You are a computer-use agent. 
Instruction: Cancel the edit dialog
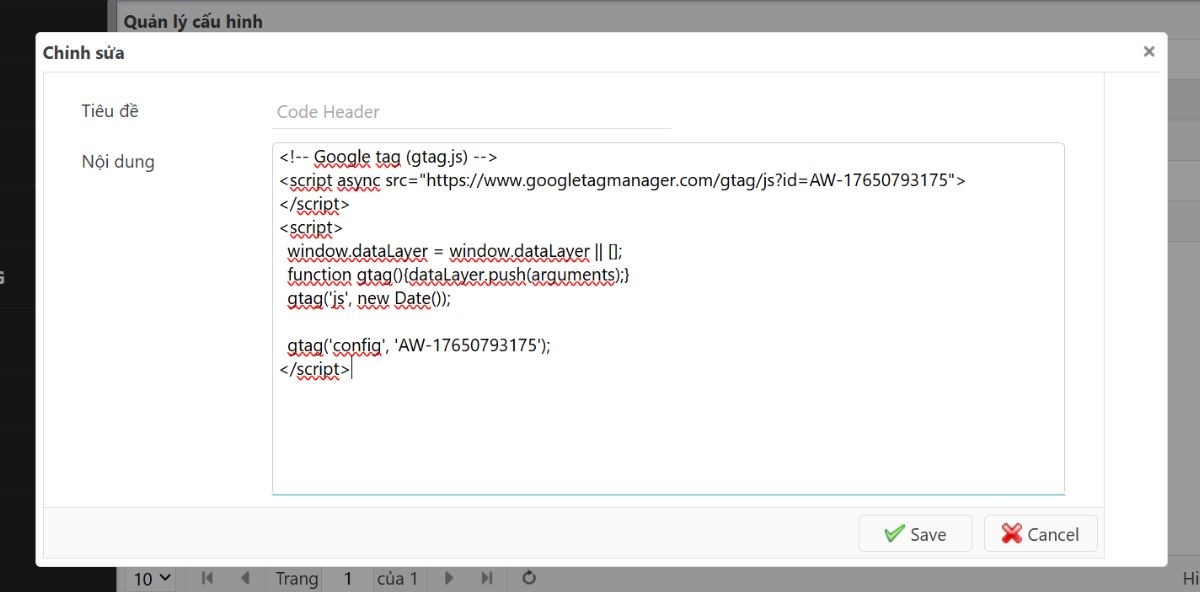tap(1040, 534)
